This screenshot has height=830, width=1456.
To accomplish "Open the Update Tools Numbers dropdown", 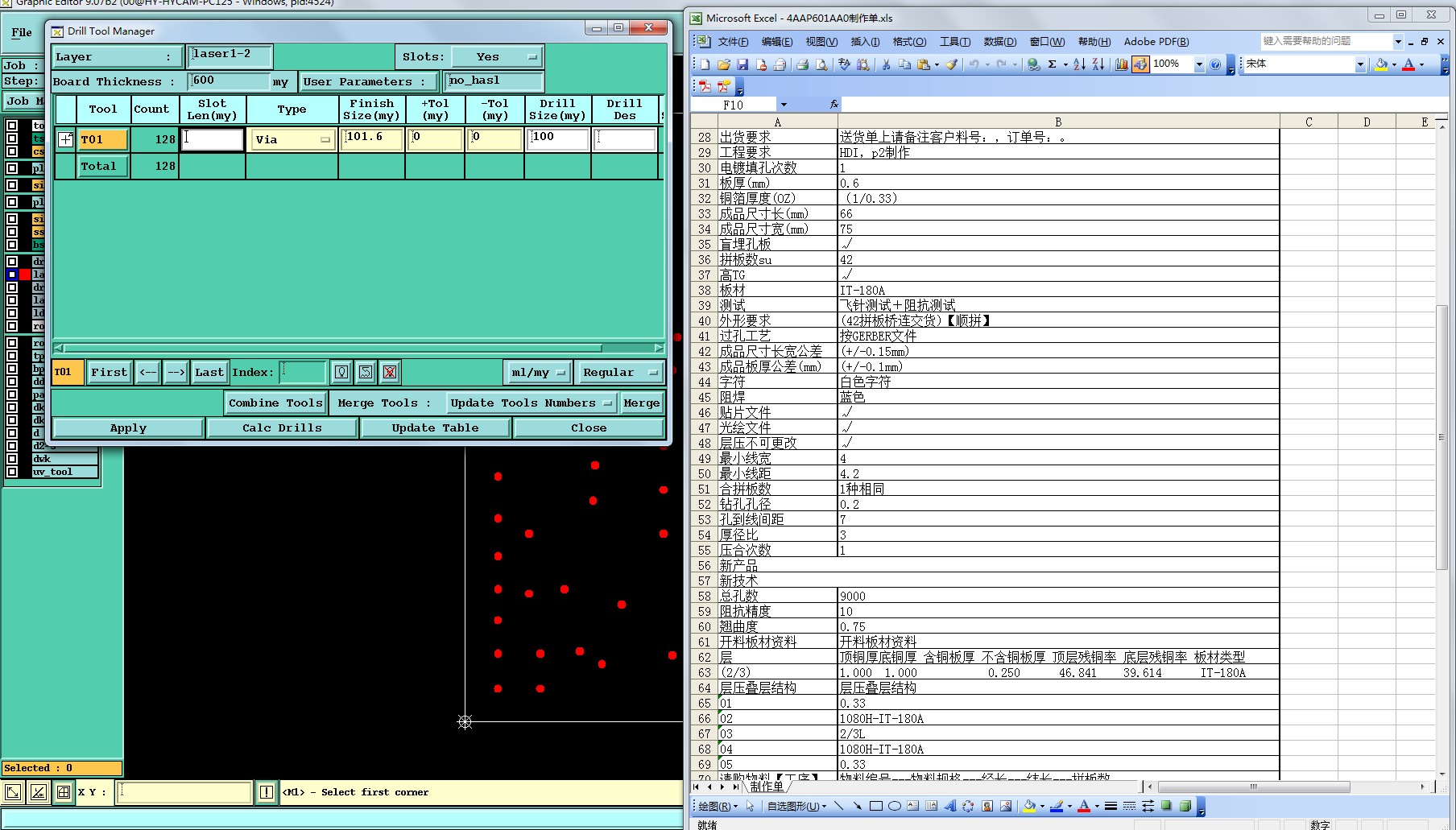I will [x=532, y=403].
